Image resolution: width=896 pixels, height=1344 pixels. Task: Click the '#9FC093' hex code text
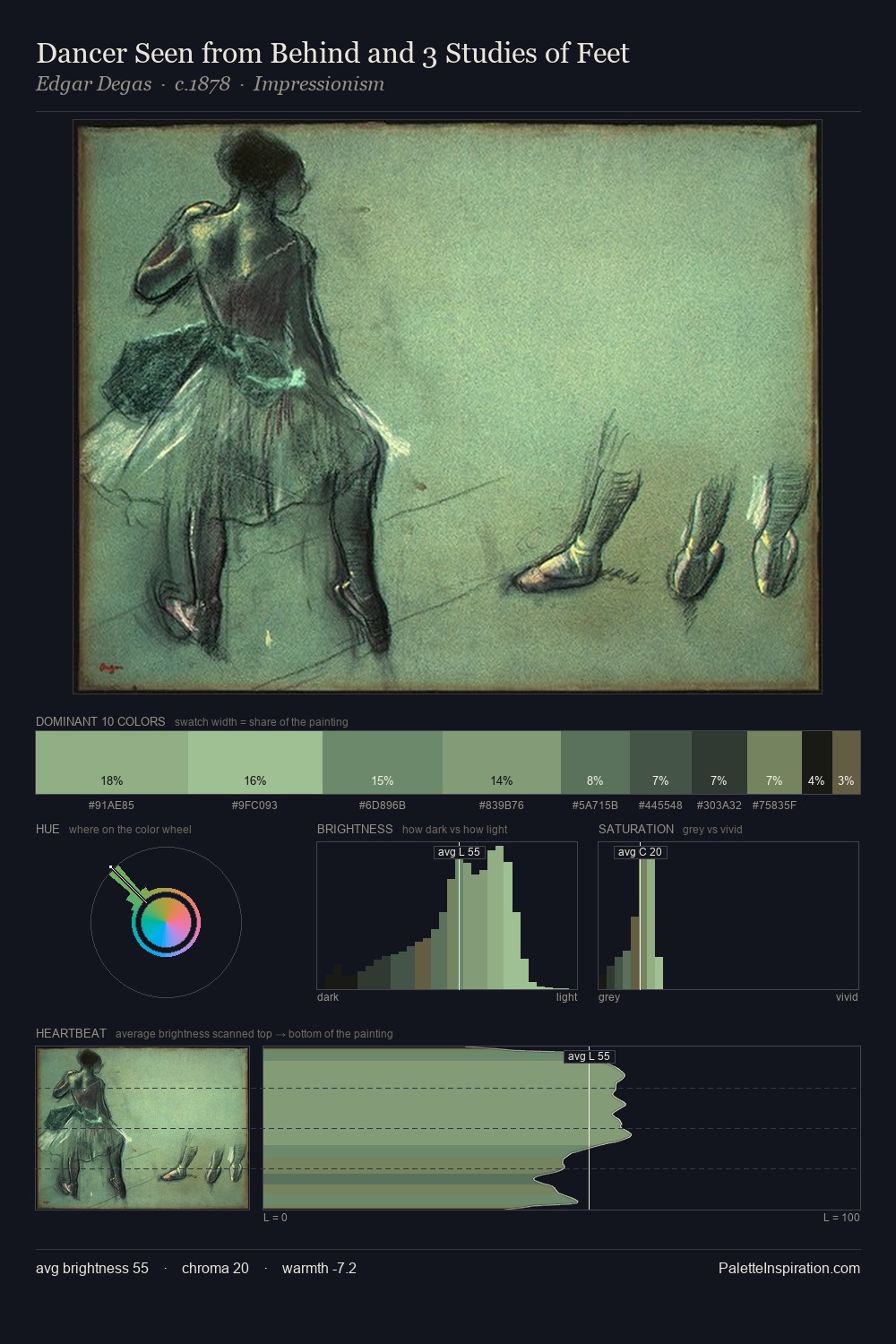254,806
